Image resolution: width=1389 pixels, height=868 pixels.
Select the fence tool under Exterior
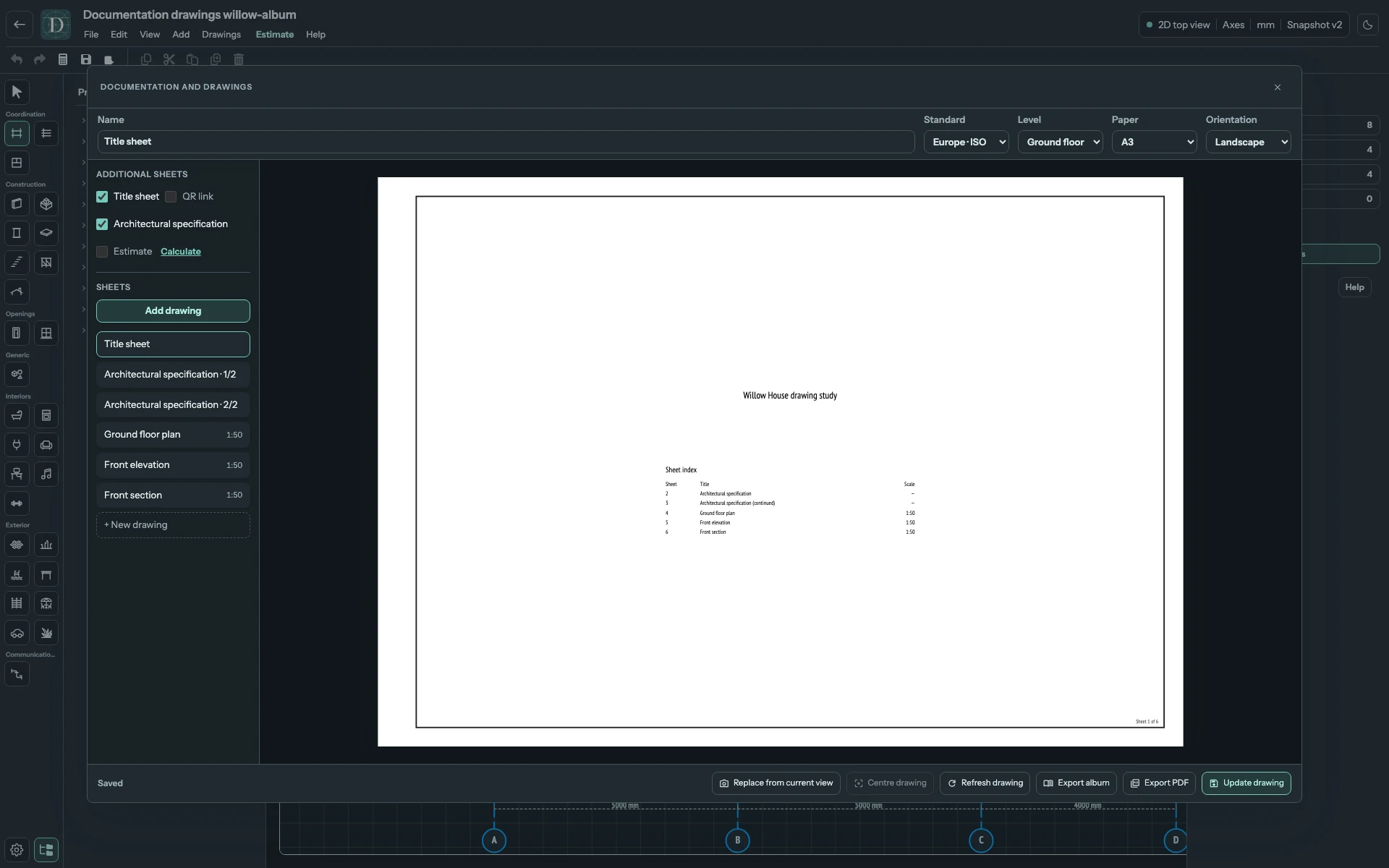click(17, 603)
